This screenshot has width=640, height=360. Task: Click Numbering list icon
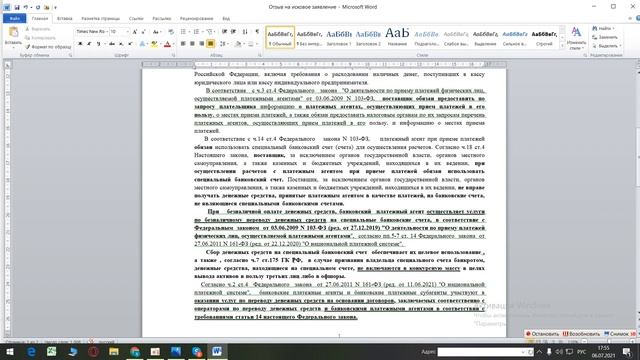196,31
